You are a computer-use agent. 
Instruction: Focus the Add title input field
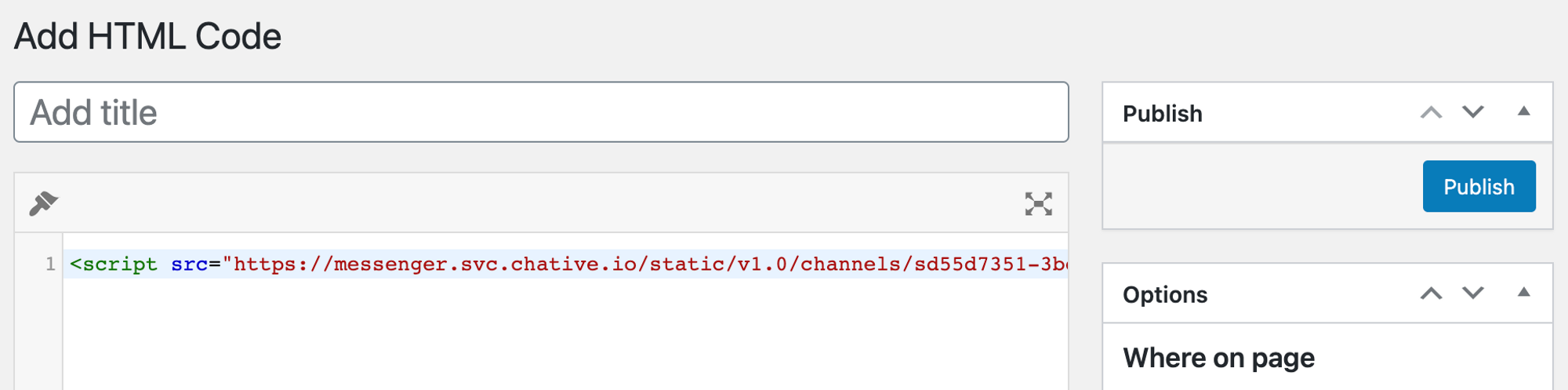click(541, 112)
